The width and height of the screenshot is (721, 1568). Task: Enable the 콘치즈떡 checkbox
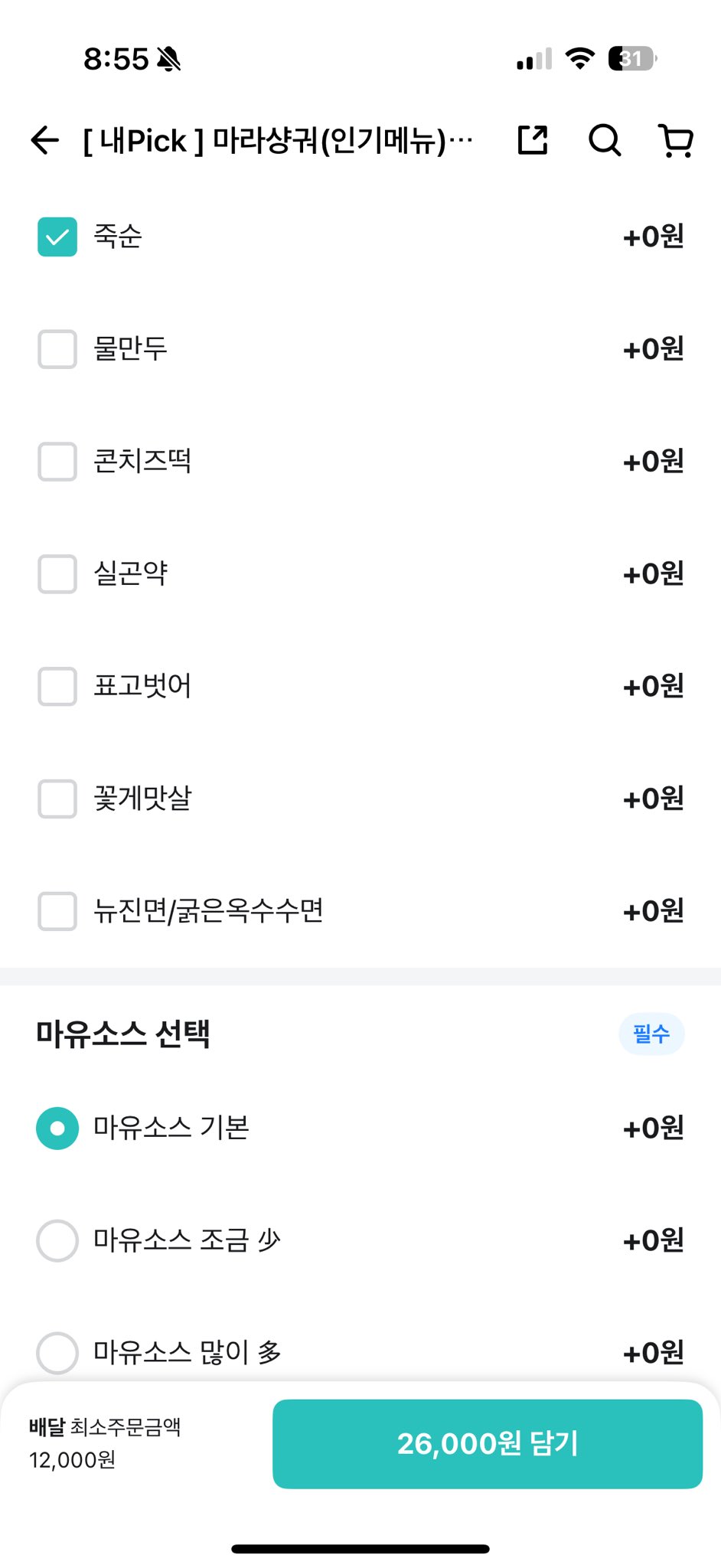pos(57,462)
